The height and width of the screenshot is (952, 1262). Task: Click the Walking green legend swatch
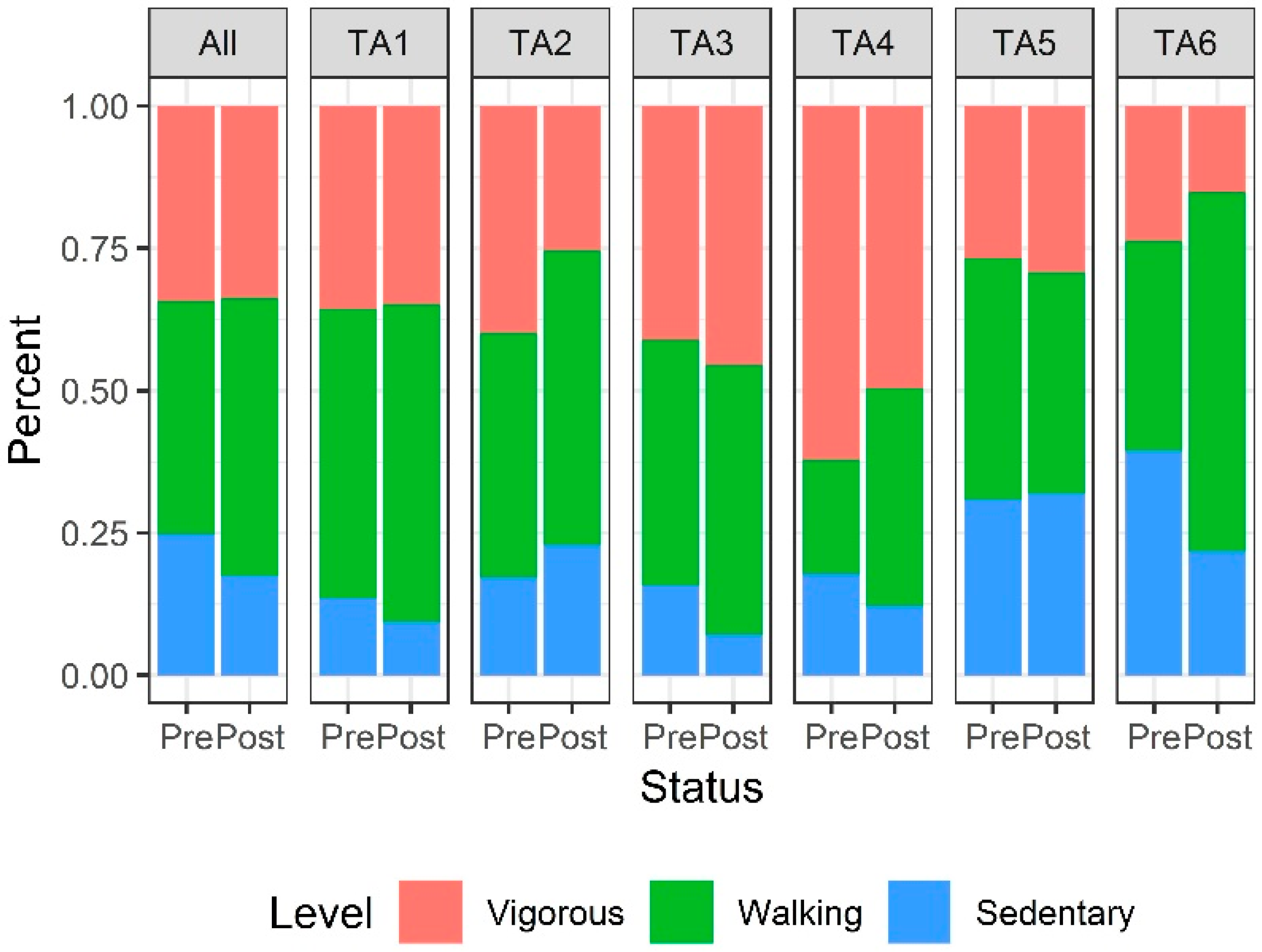[x=681, y=911]
